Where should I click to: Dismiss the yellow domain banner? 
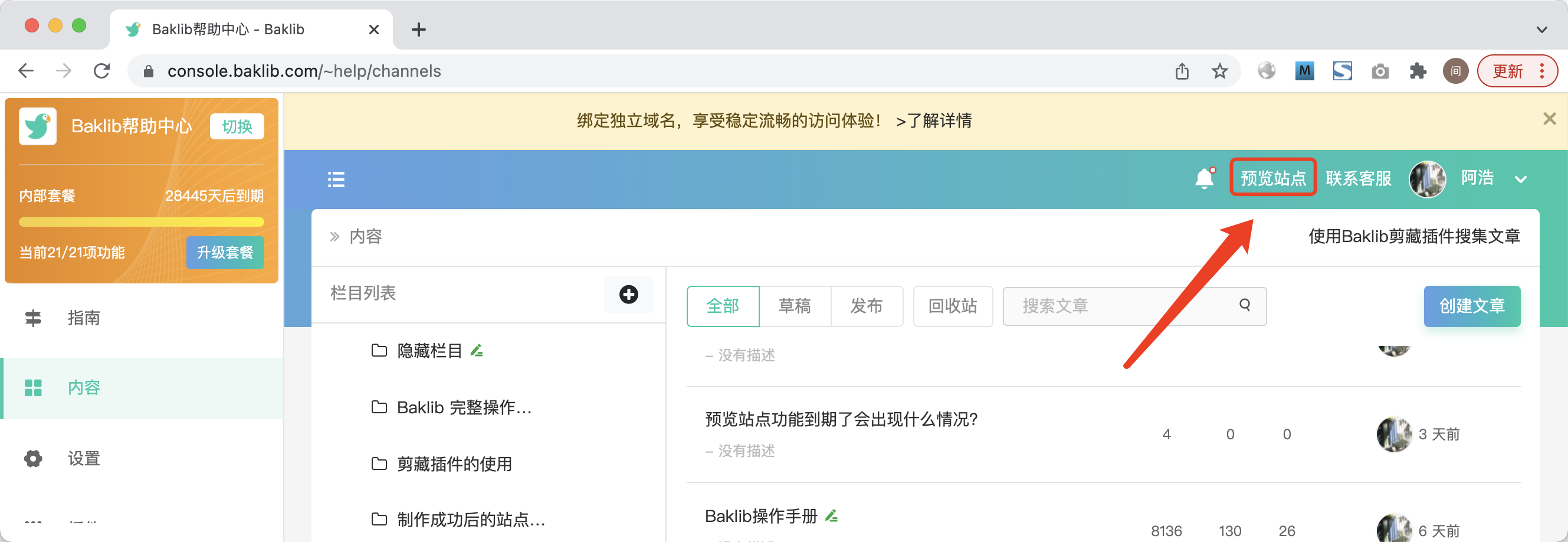point(1549,119)
